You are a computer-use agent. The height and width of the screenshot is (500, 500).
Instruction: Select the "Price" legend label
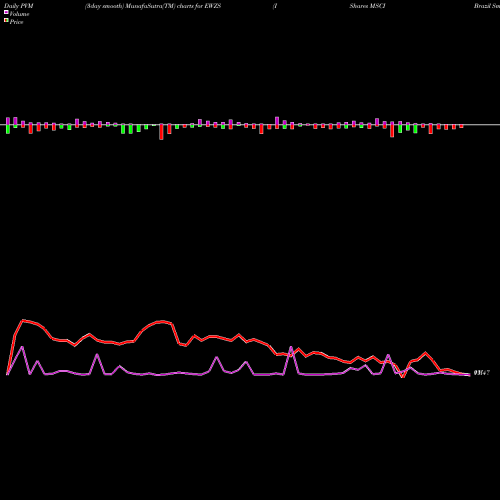click(16, 22)
